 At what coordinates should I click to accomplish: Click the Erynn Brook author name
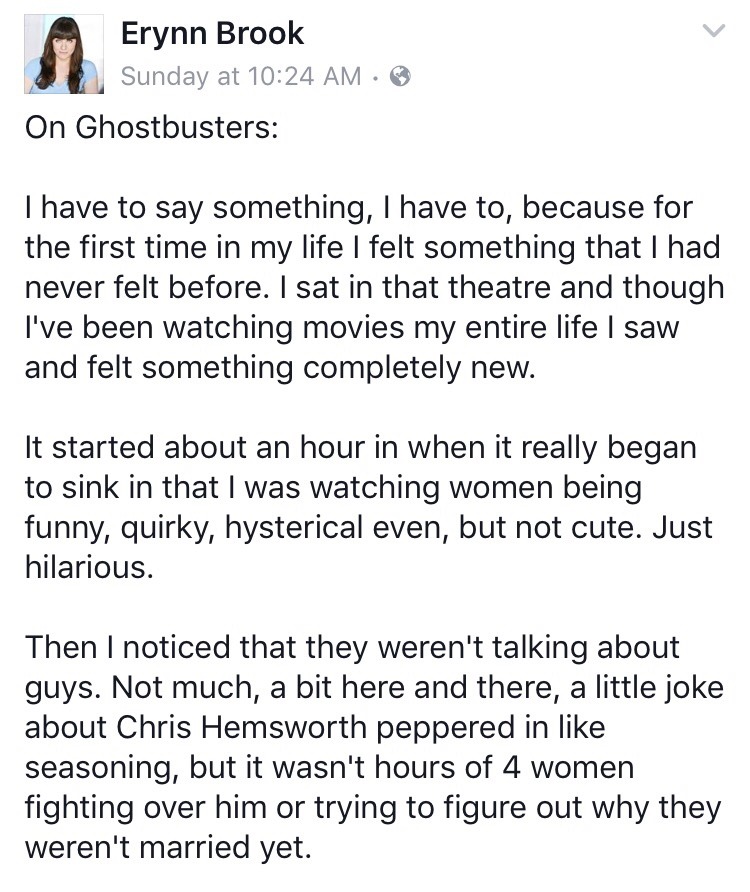(x=212, y=34)
